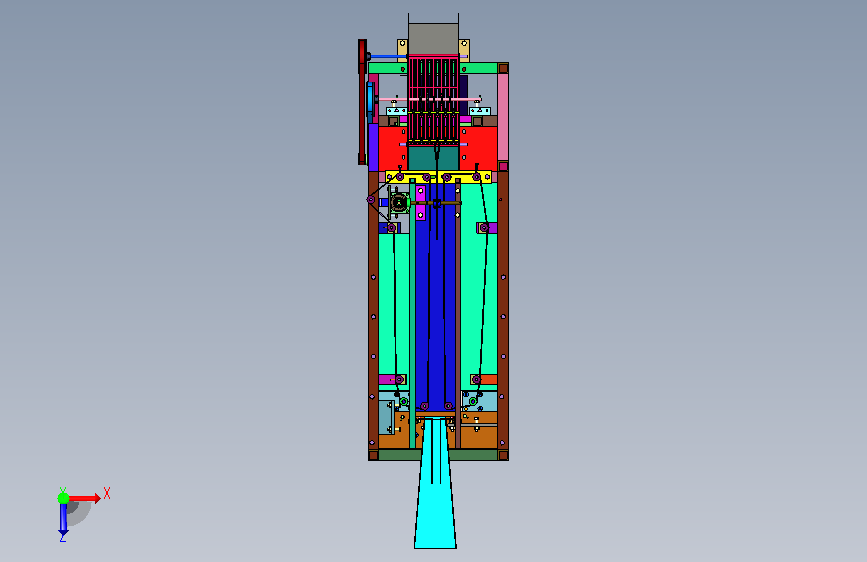The image size is (867, 562).
Task: Select the motor assembly on the left side
Action: coord(398,203)
